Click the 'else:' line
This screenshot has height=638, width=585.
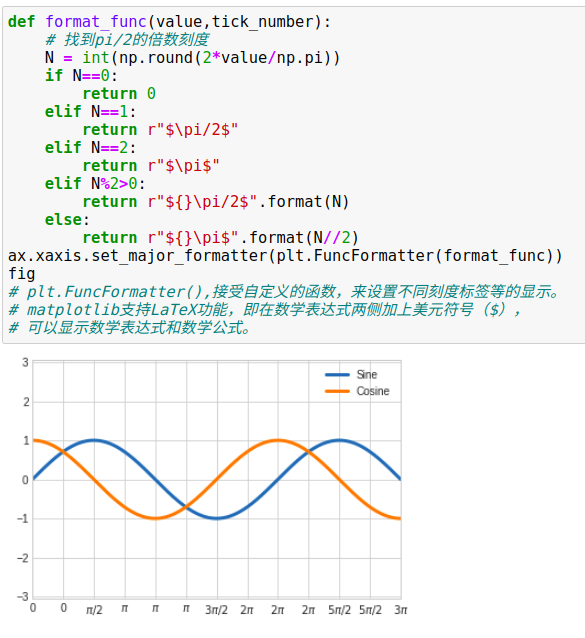[67, 219]
